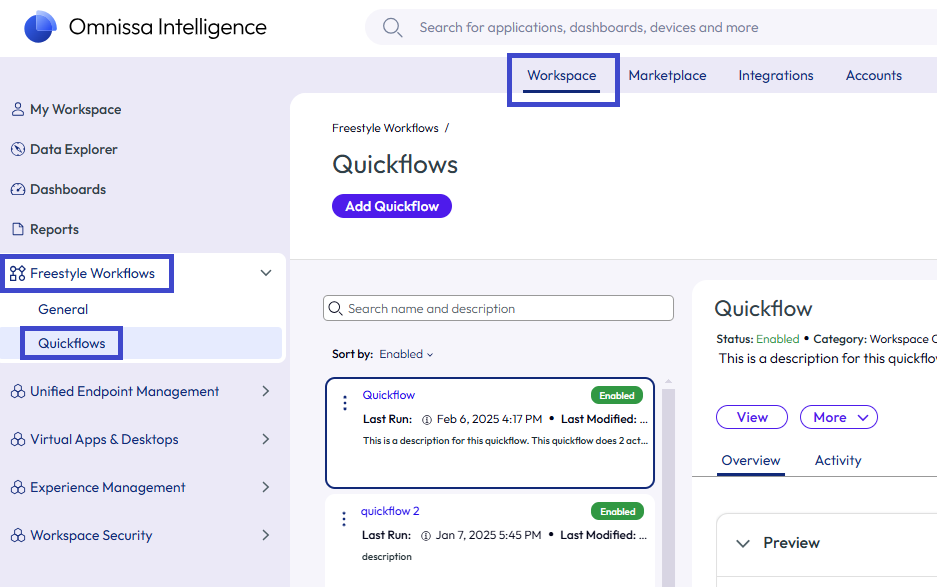This screenshot has width=937, height=587.
Task: Click the Search name and description field
Action: click(498, 308)
